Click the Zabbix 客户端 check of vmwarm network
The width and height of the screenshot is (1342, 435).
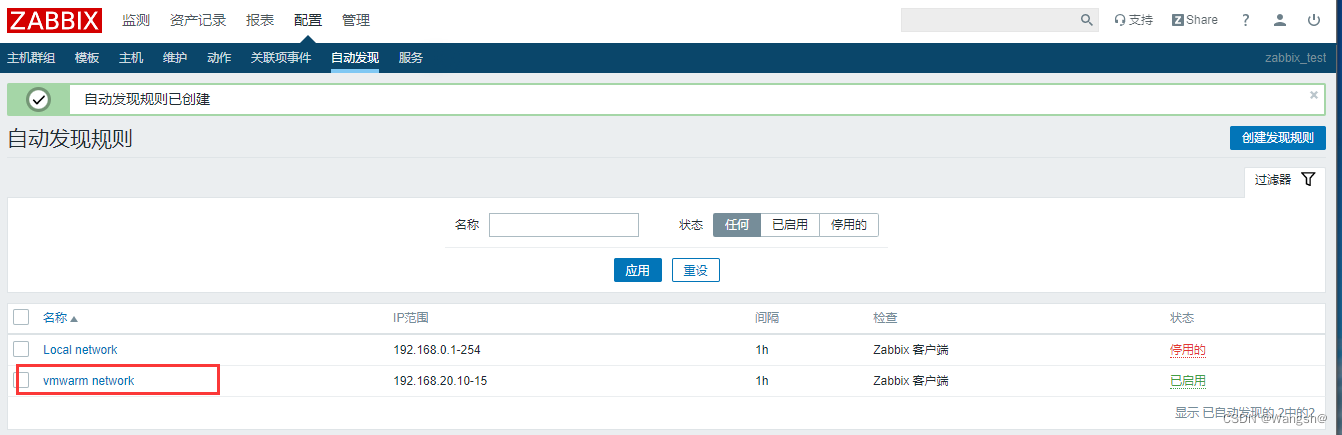[x=911, y=381]
